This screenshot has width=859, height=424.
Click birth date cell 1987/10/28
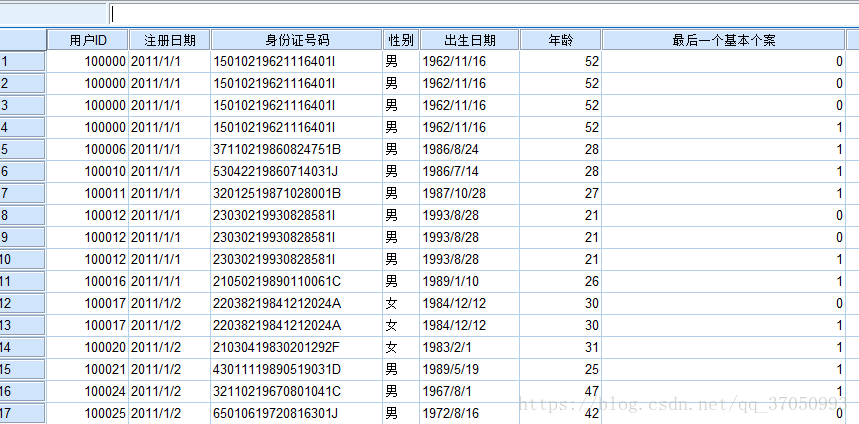(469, 193)
